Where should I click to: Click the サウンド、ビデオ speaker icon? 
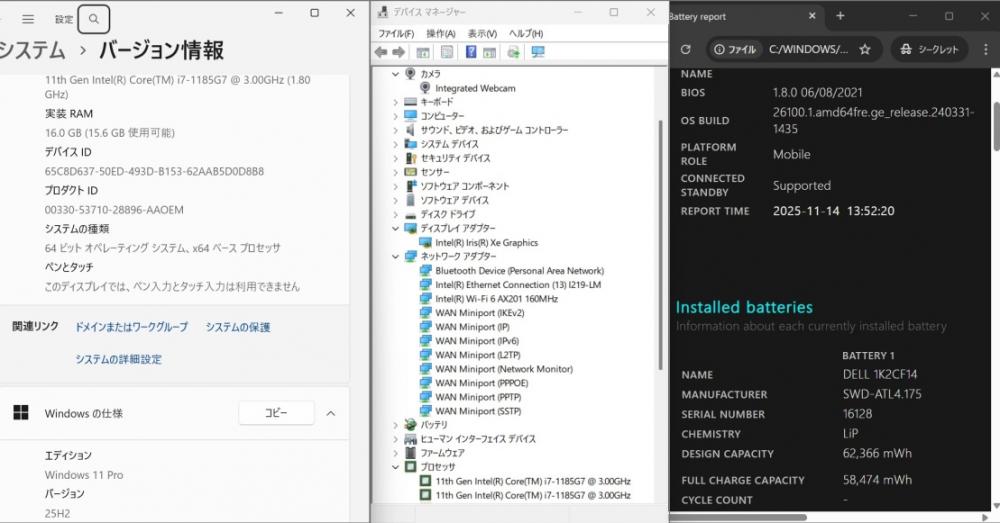tap(410, 130)
